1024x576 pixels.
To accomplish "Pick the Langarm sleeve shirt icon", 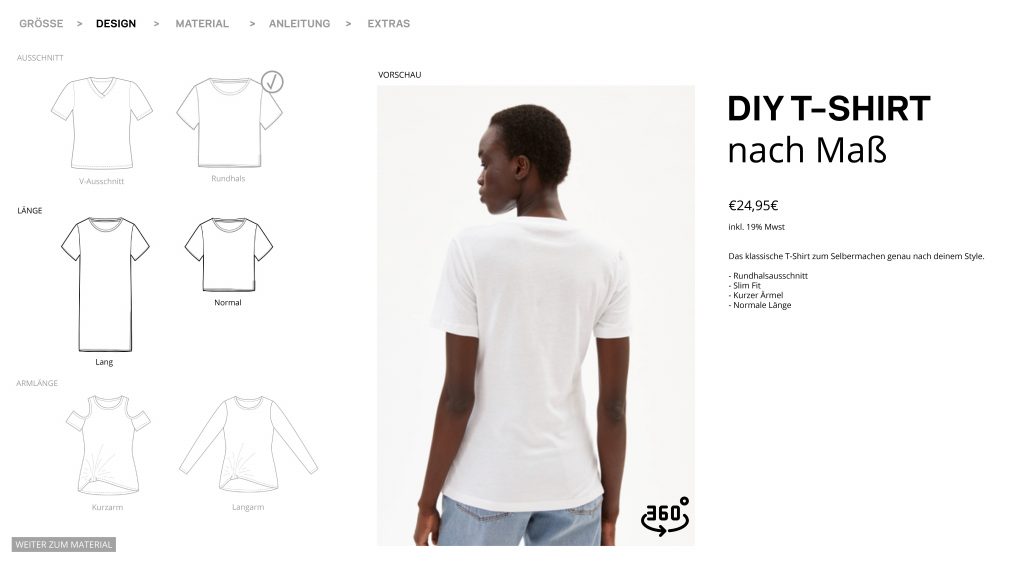I will tap(248, 444).
